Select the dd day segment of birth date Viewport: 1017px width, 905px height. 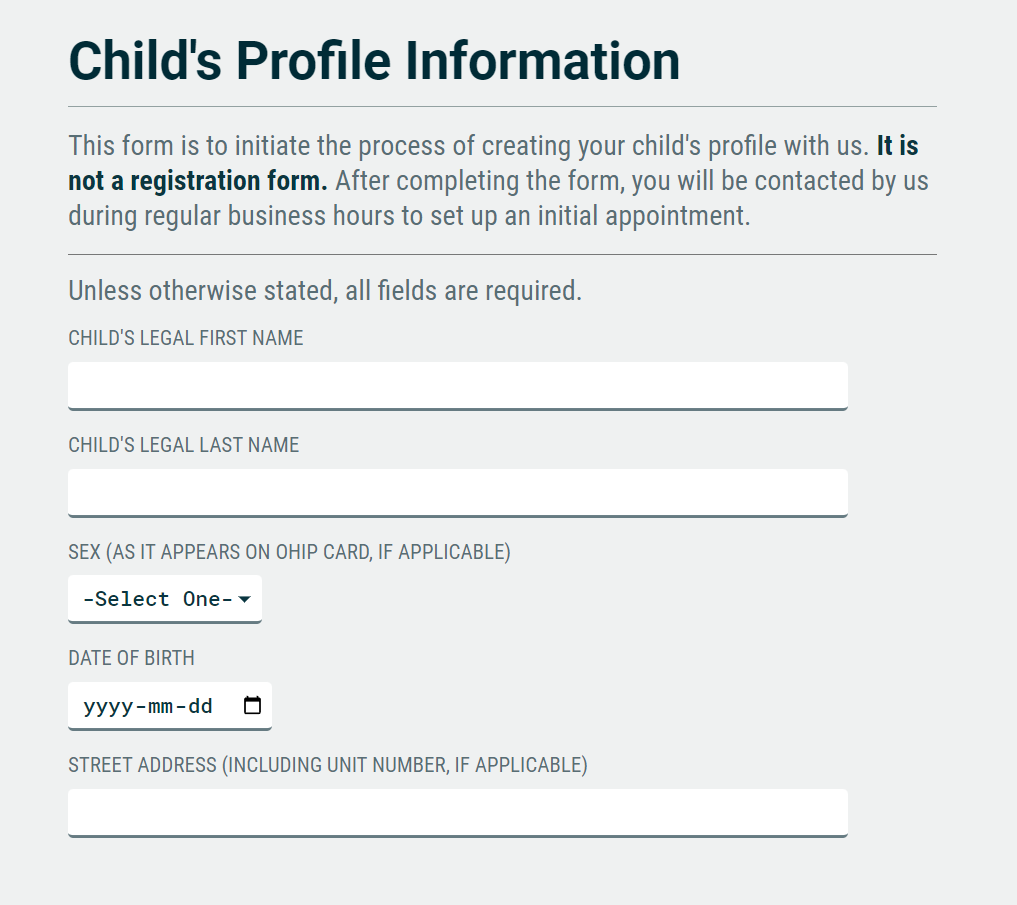(200, 706)
